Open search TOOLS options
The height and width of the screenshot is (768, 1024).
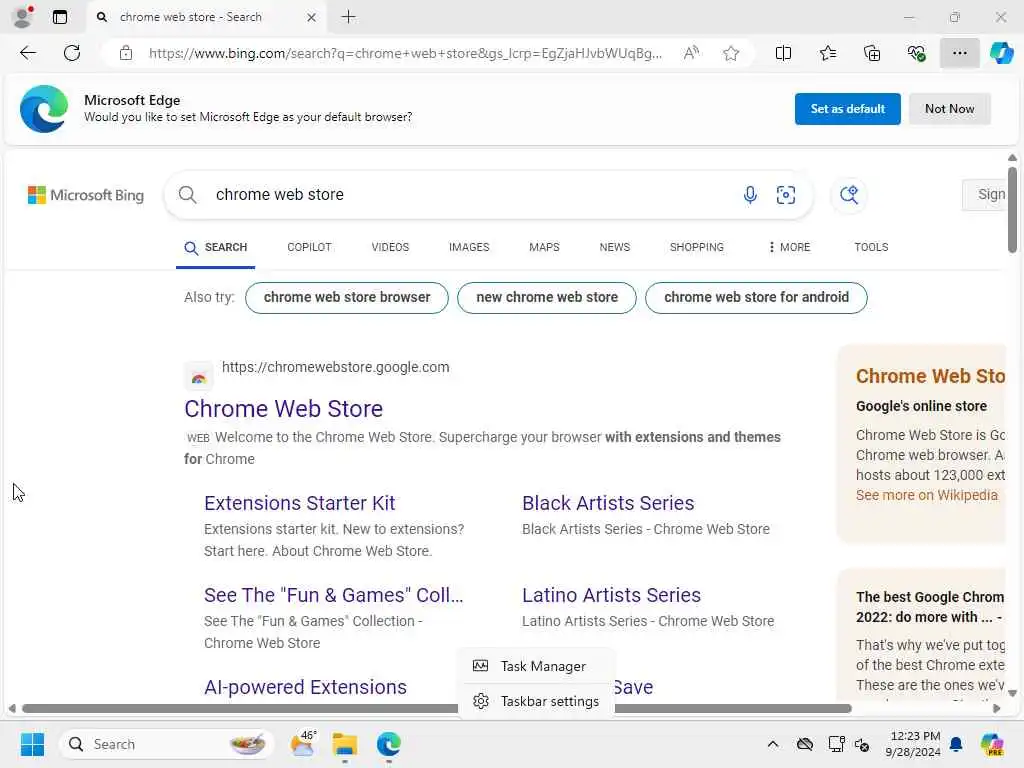(x=871, y=248)
